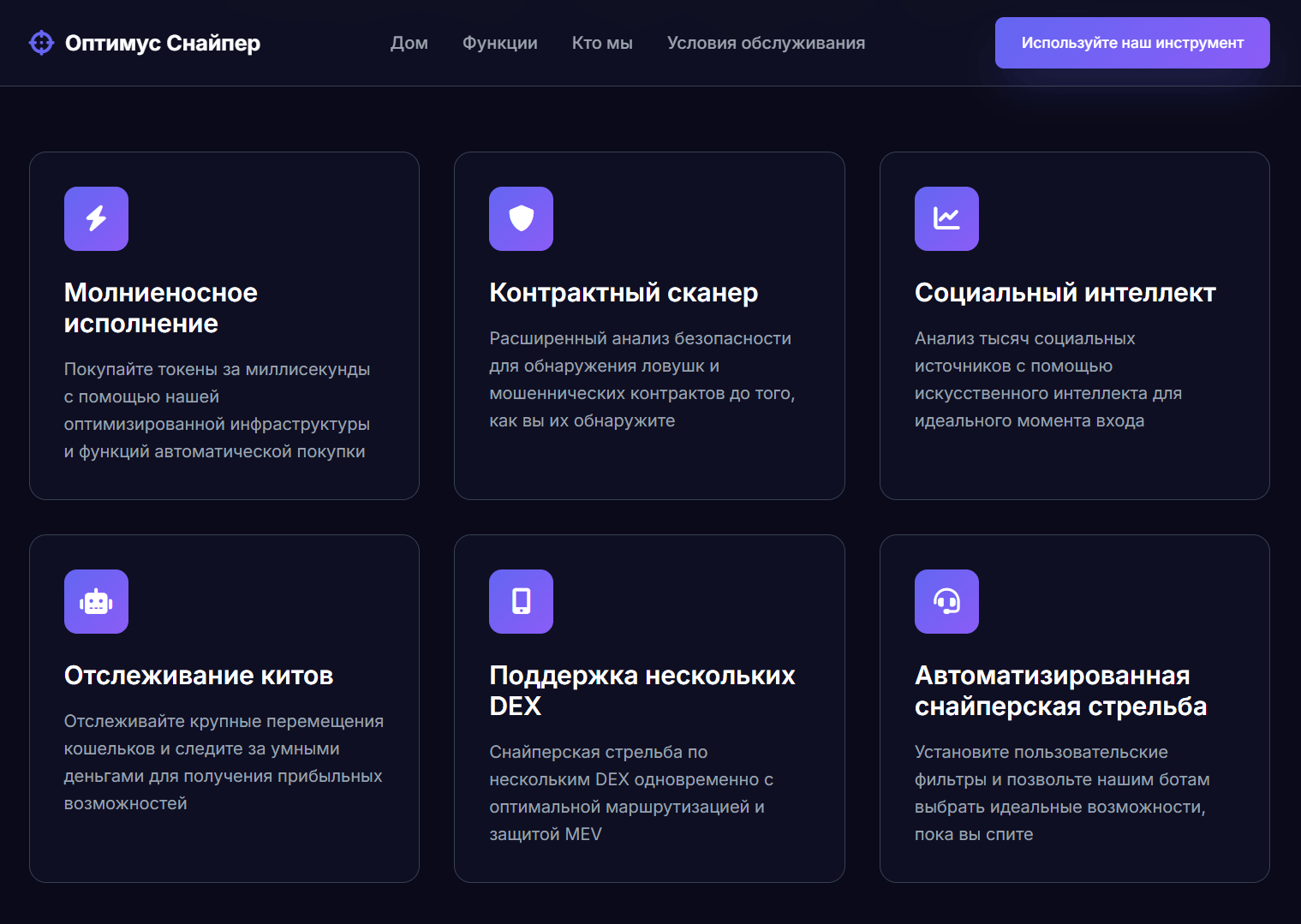
Task: Select the Отслеживание китов card title
Action: (199, 676)
